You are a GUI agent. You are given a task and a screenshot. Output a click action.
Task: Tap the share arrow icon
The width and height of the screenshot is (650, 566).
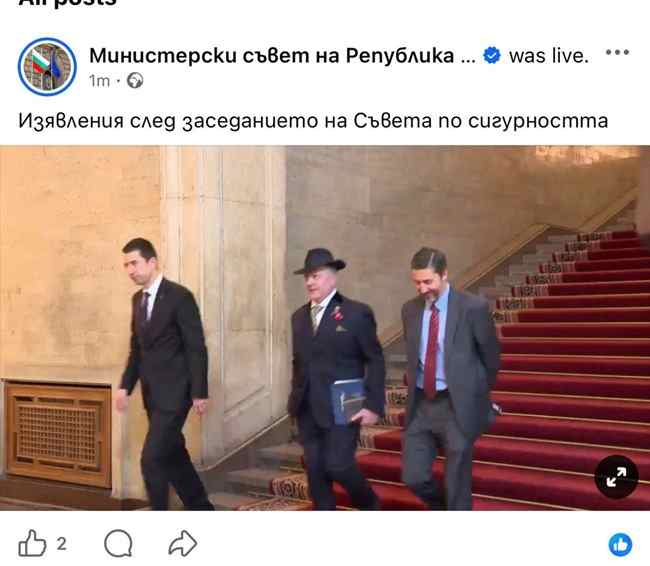182,543
